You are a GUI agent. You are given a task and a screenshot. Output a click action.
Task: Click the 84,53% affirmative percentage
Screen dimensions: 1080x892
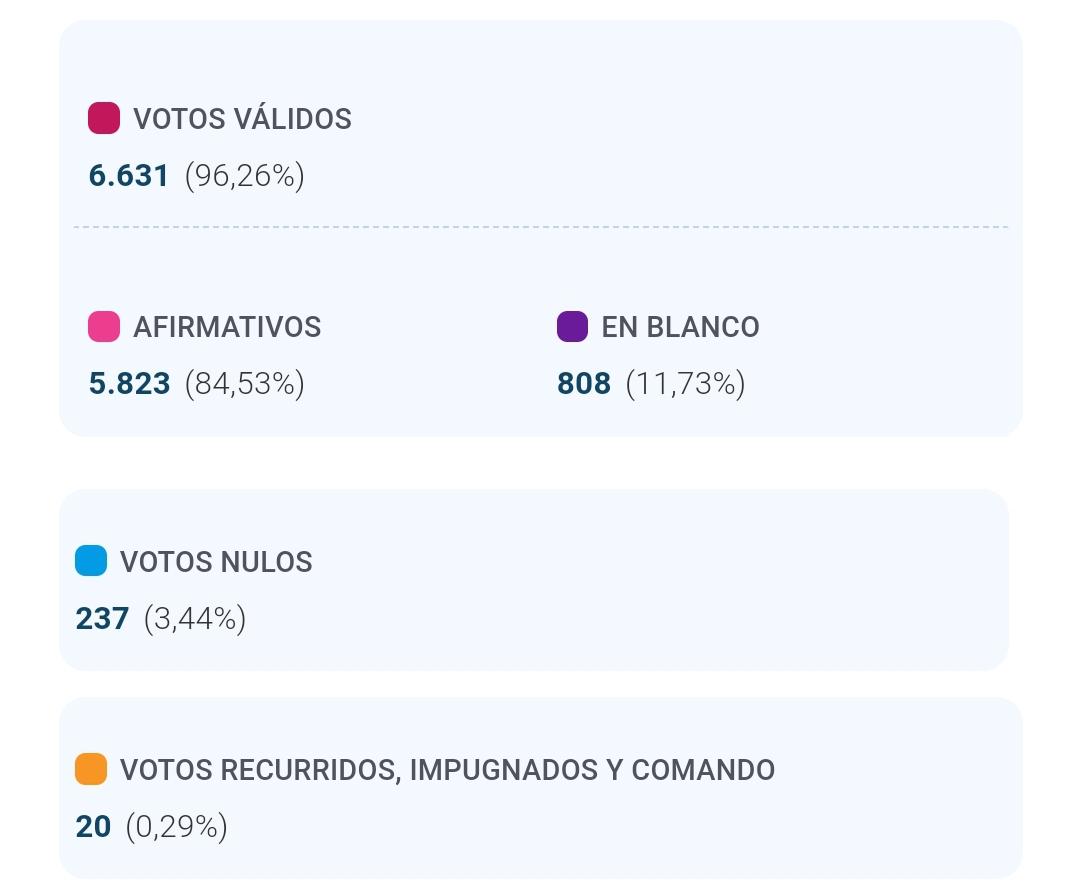(x=245, y=385)
